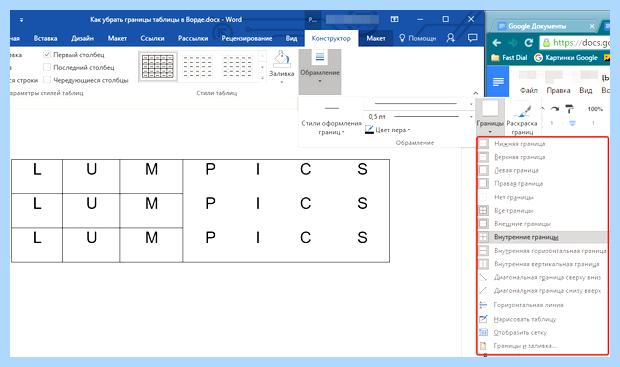Click the Заливка paint bucket icon
Screen dimensions: 620x367
point(282,59)
